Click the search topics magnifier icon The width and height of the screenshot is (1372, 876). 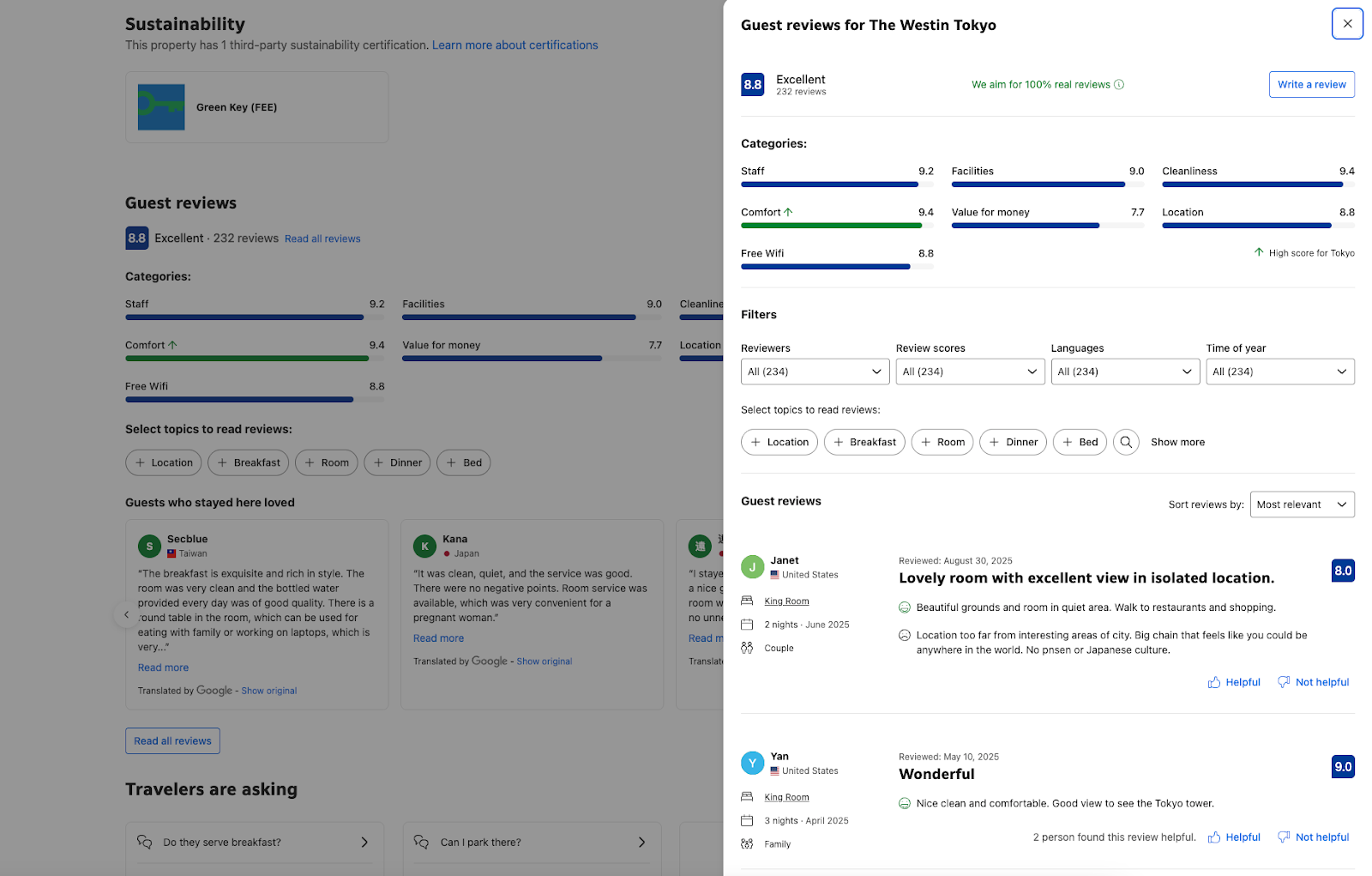(x=1126, y=442)
